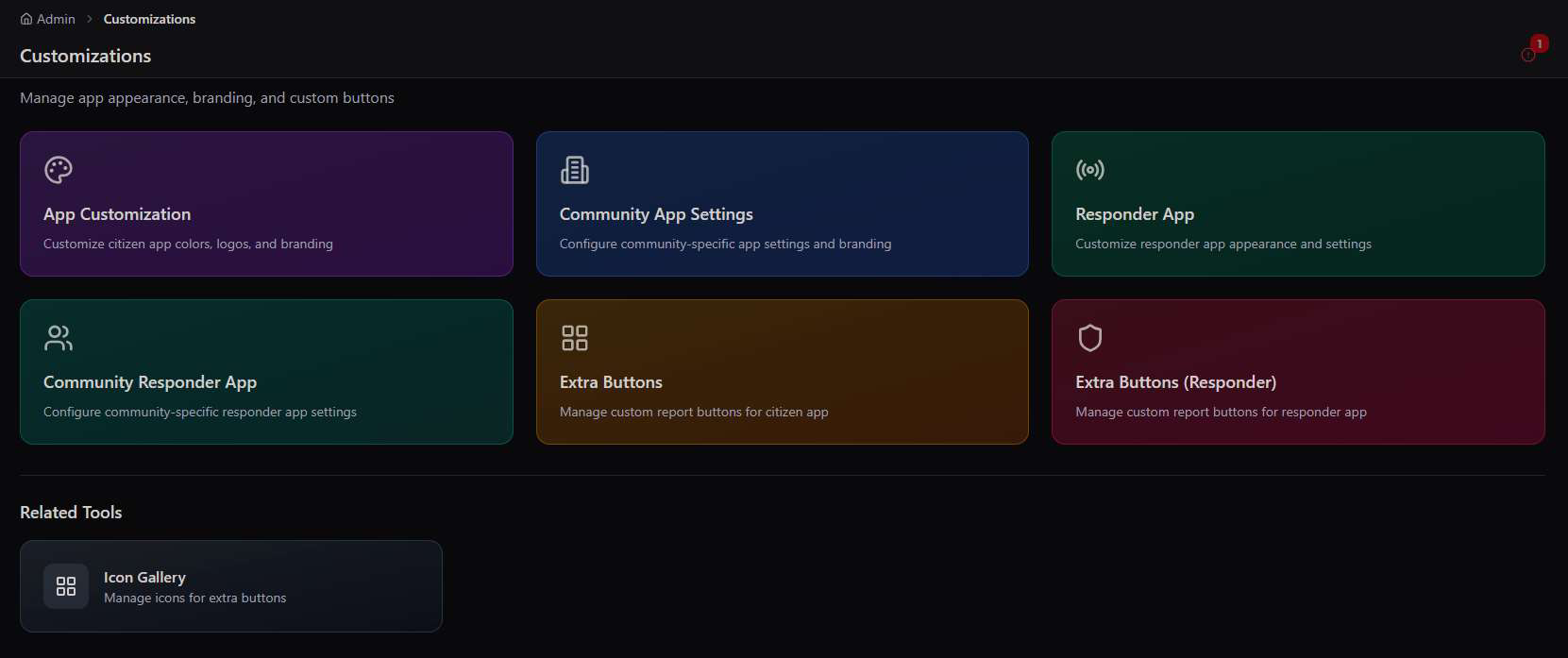1568x658 pixels.
Task: Click the 'Customizations' page heading
Action: coord(86,56)
